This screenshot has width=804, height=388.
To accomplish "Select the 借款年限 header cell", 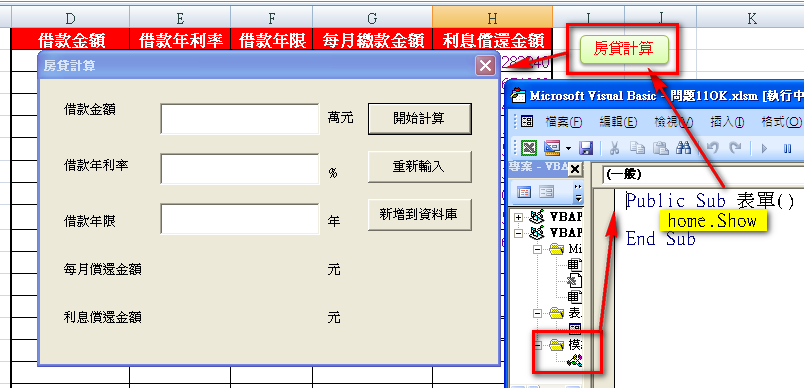I will click(271, 39).
